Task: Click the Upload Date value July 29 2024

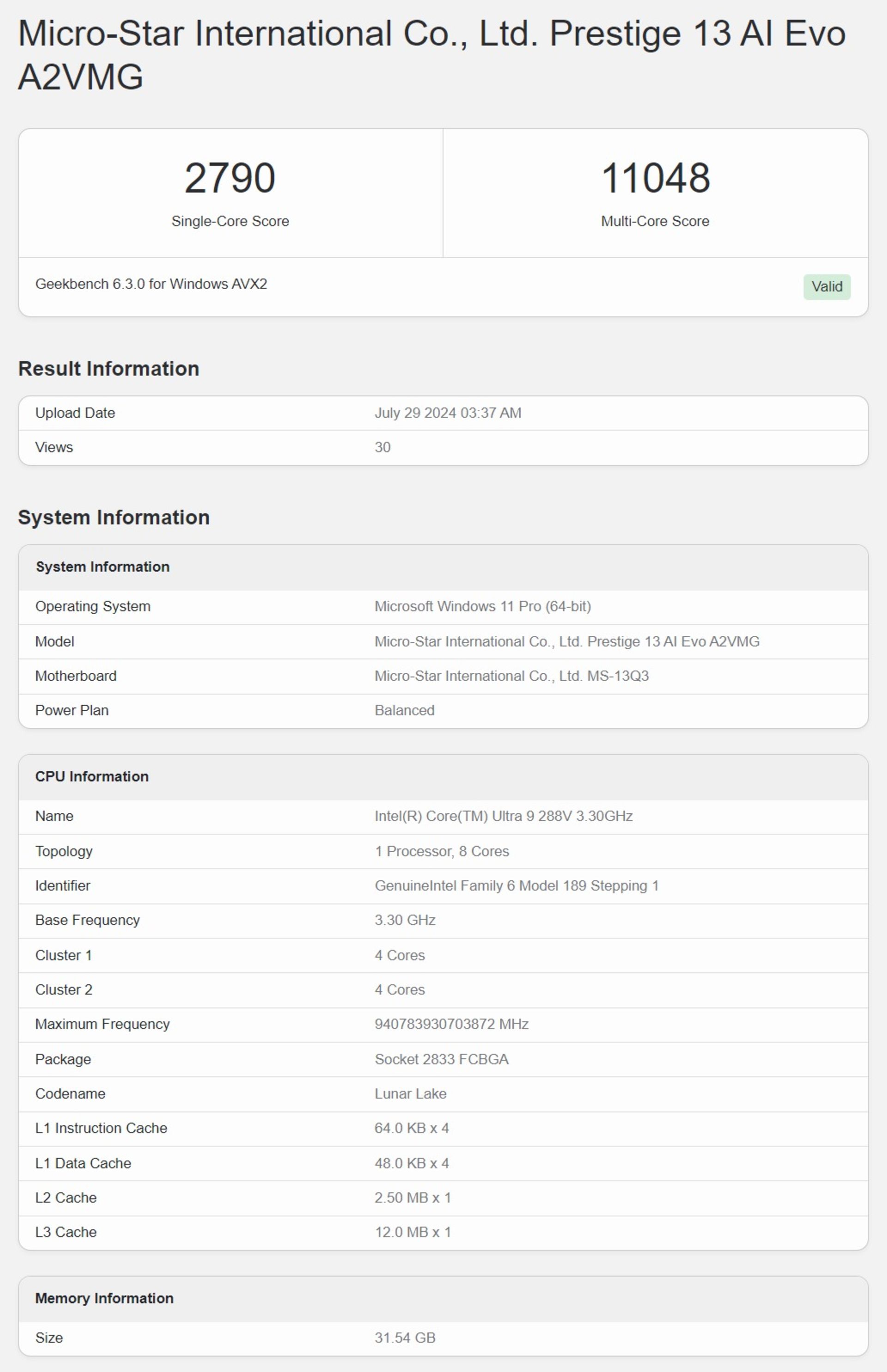Action: coord(448,413)
